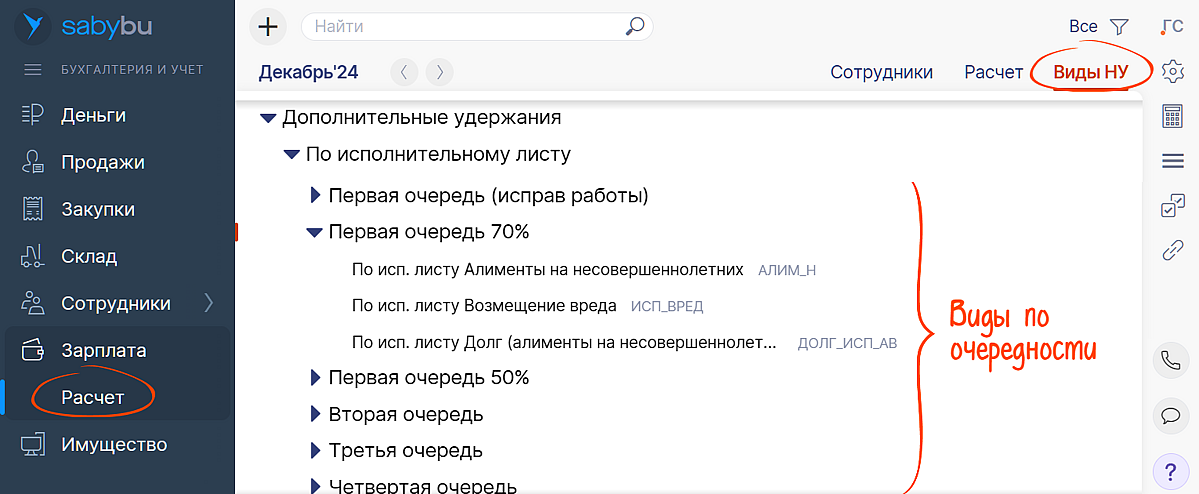Image resolution: width=1199 pixels, height=494 pixels.
Task: Switch to Виды НУ tab
Action: (1090, 72)
